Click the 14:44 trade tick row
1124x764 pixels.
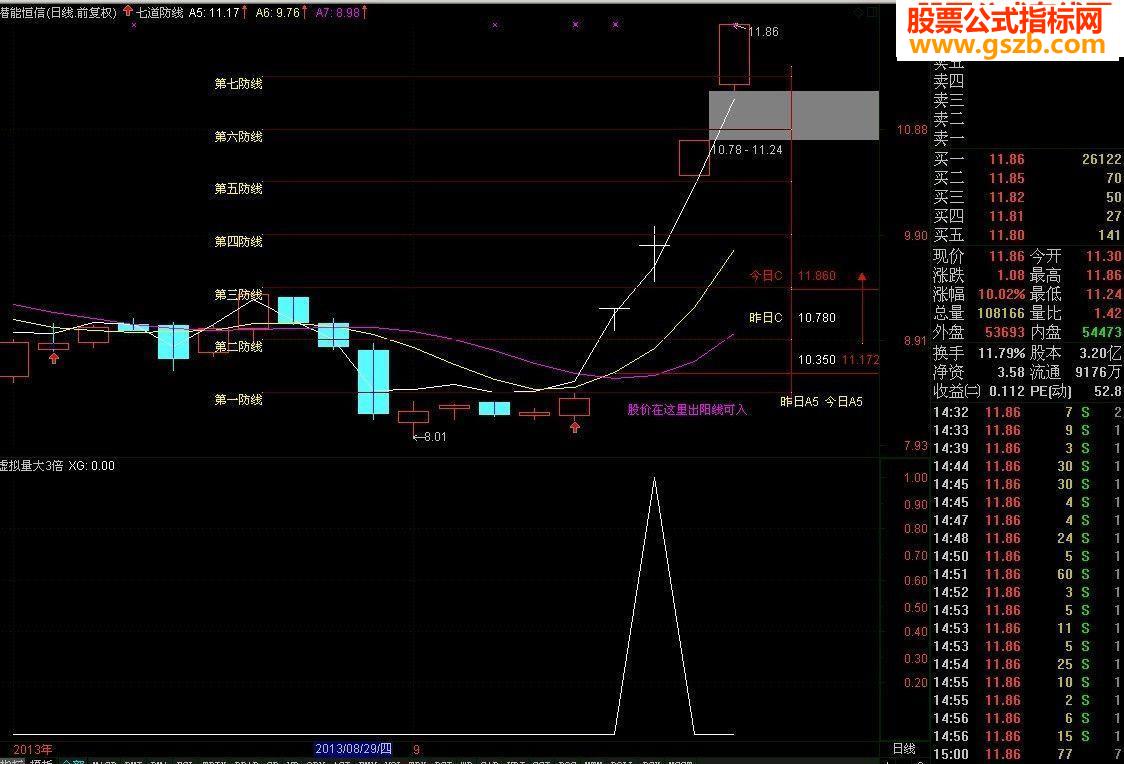point(1027,467)
